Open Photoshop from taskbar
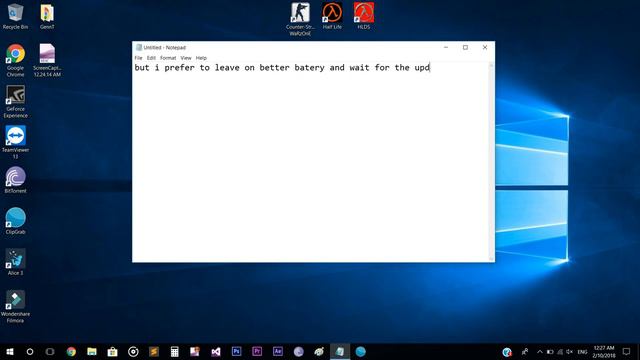This screenshot has height=360, width=640. [x=236, y=351]
